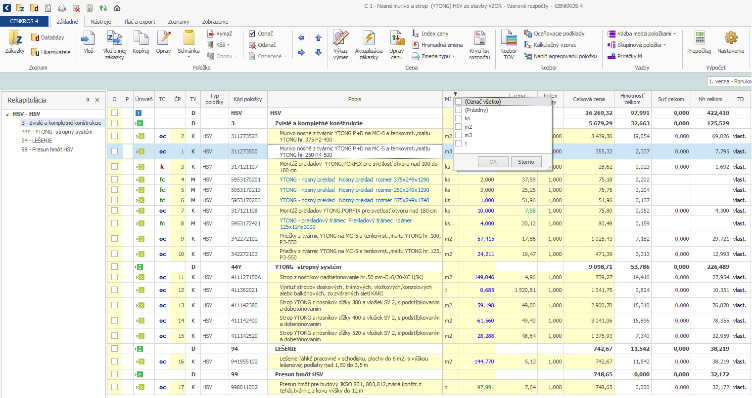Check the ks filter option

coord(458,118)
